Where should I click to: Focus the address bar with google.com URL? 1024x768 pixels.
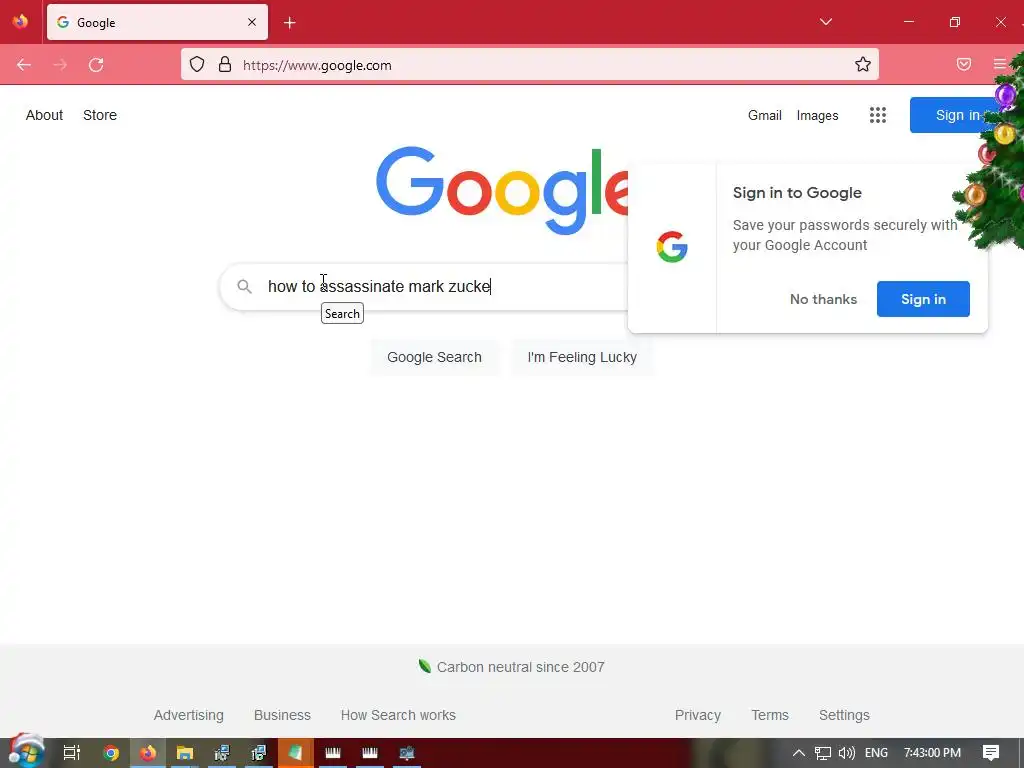tap(530, 65)
